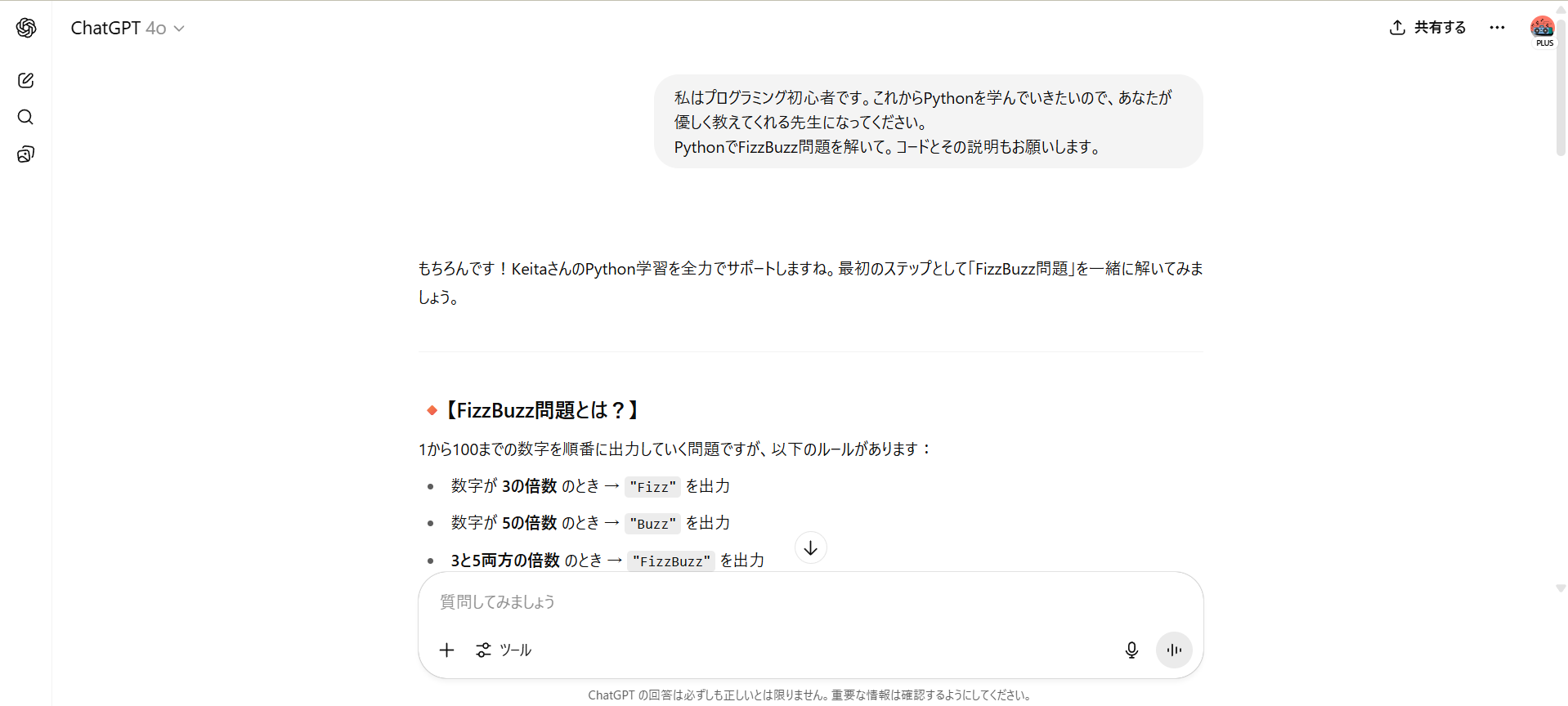Click the reply starting もちろんです！Keitaさん
This screenshot has width=1568, height=706.
810,283
